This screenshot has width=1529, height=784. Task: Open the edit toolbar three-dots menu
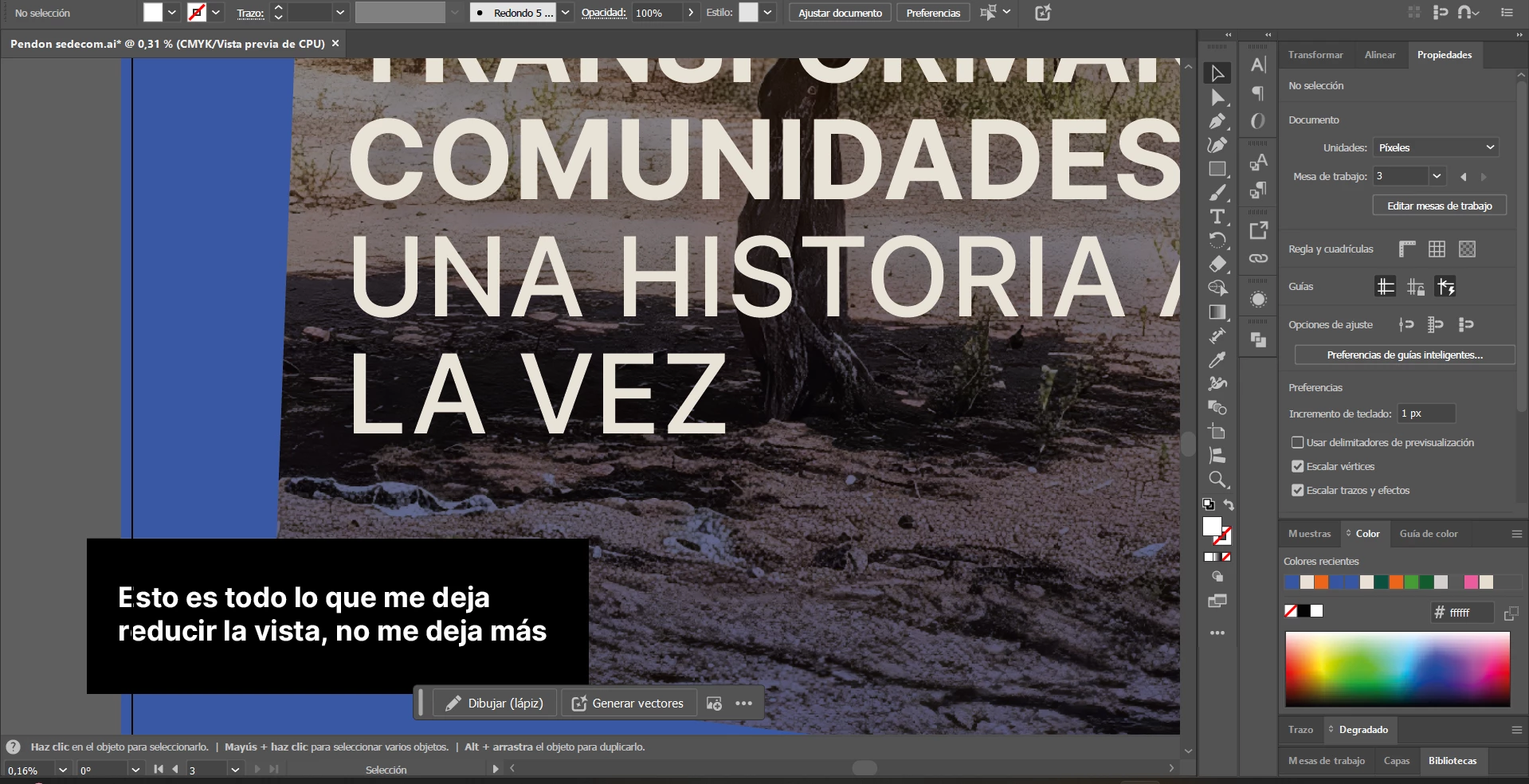tap(1217, 633)
